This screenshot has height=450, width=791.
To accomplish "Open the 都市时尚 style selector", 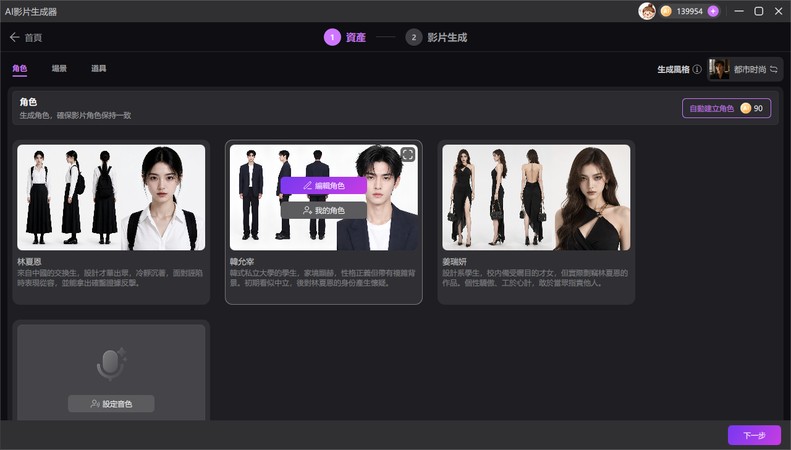I will [745, 69].
